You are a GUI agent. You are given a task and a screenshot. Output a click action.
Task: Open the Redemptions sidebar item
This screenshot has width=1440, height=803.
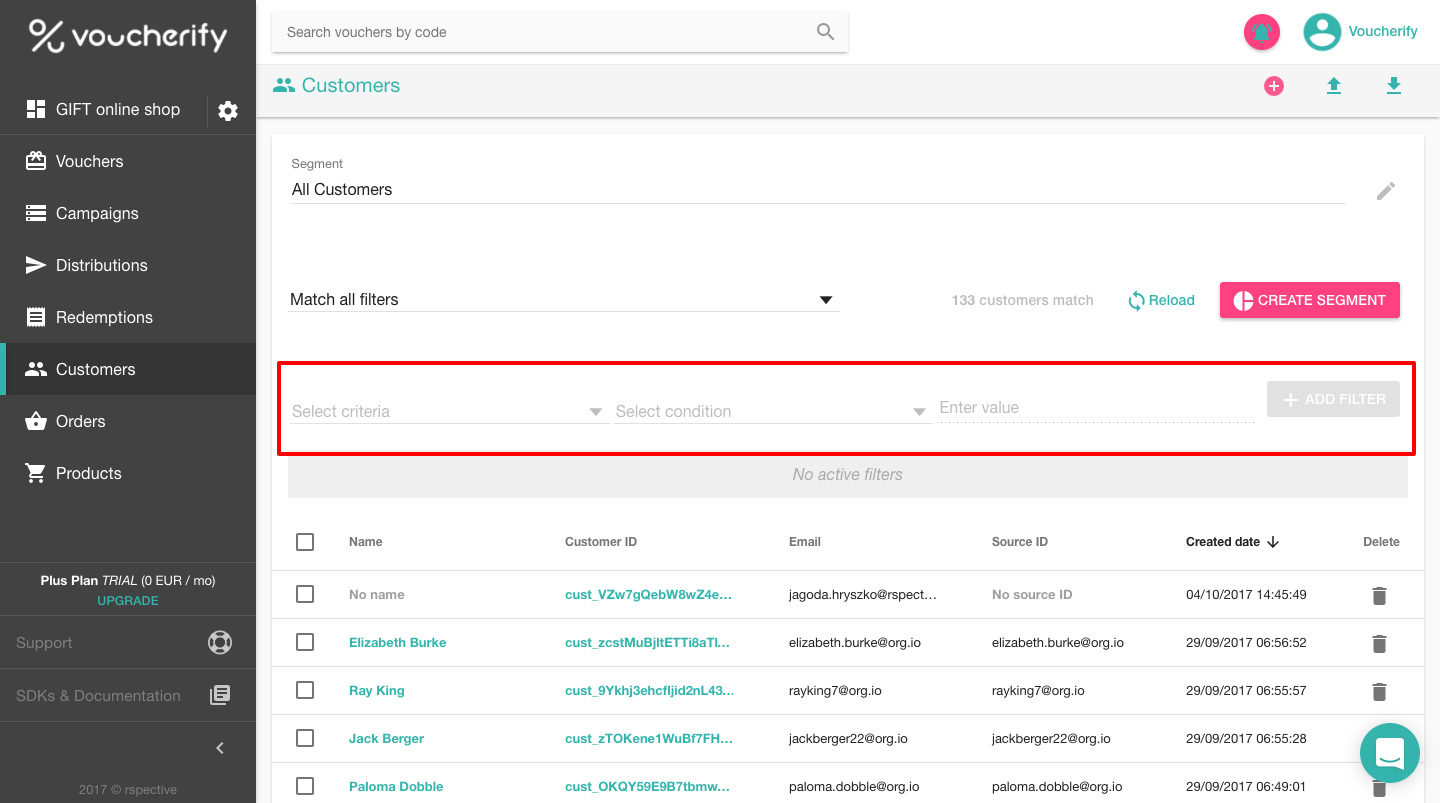point(104,317)
